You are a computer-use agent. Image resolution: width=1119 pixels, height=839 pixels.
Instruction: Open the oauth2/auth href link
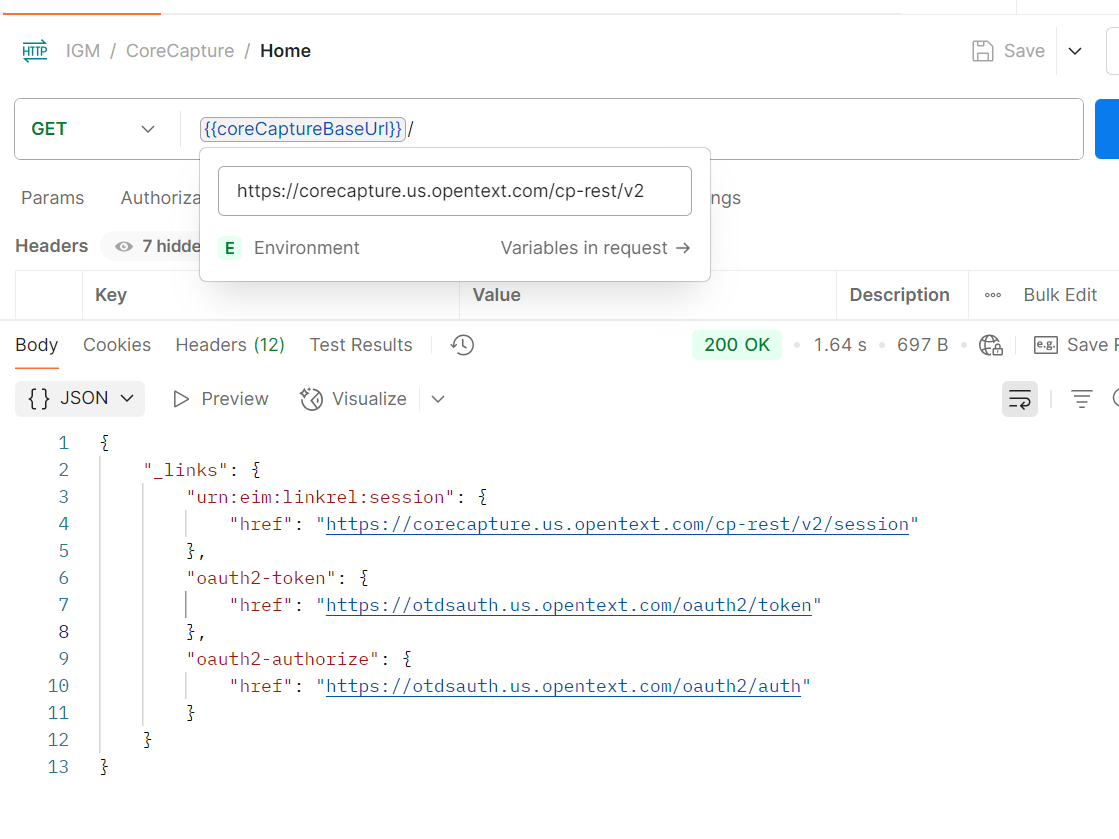click(x=563, y=686)
